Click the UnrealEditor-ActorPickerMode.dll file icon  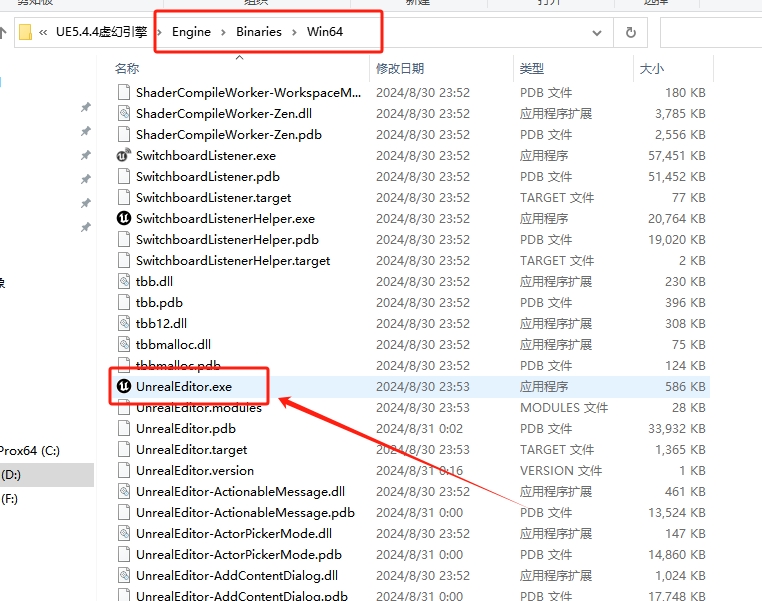[x=123, y=533]
